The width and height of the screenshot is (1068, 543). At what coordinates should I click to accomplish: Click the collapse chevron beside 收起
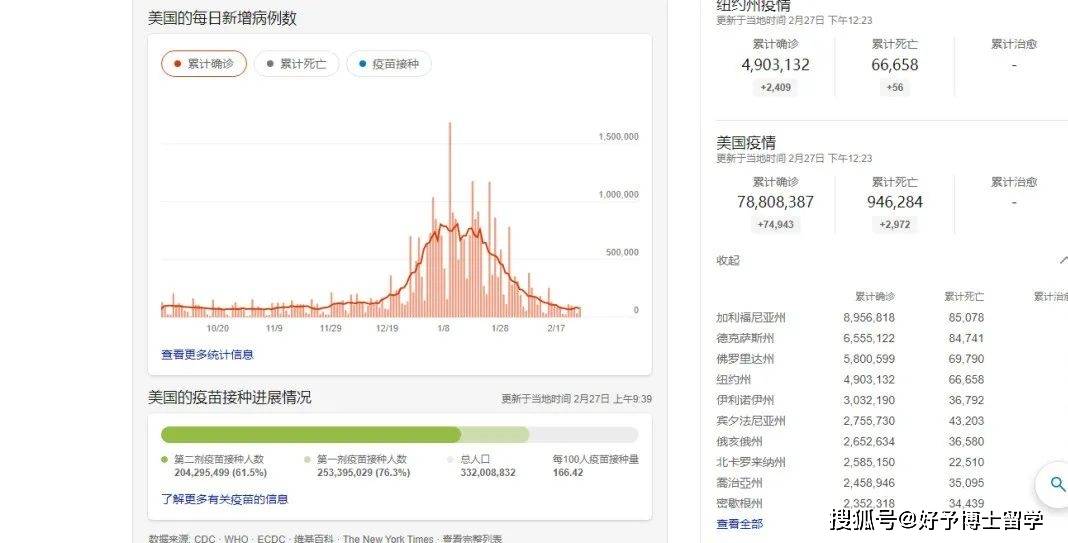click(1063, 260)
